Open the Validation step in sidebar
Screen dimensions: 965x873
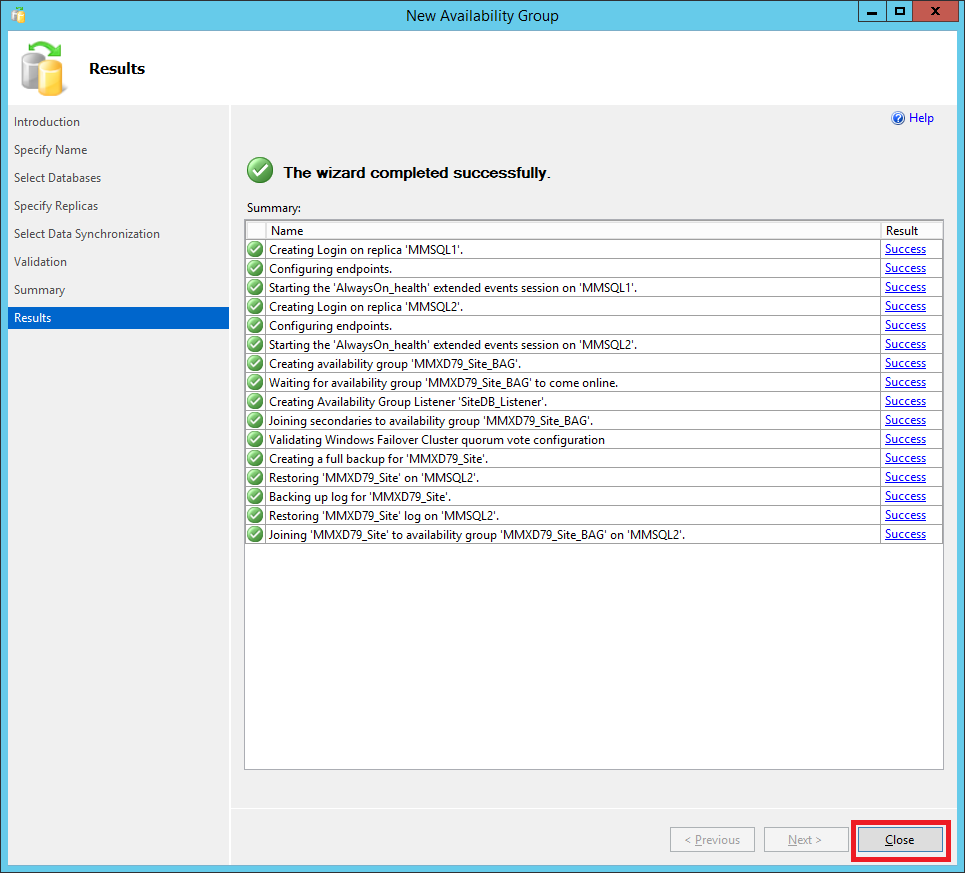tap(41, 262)
